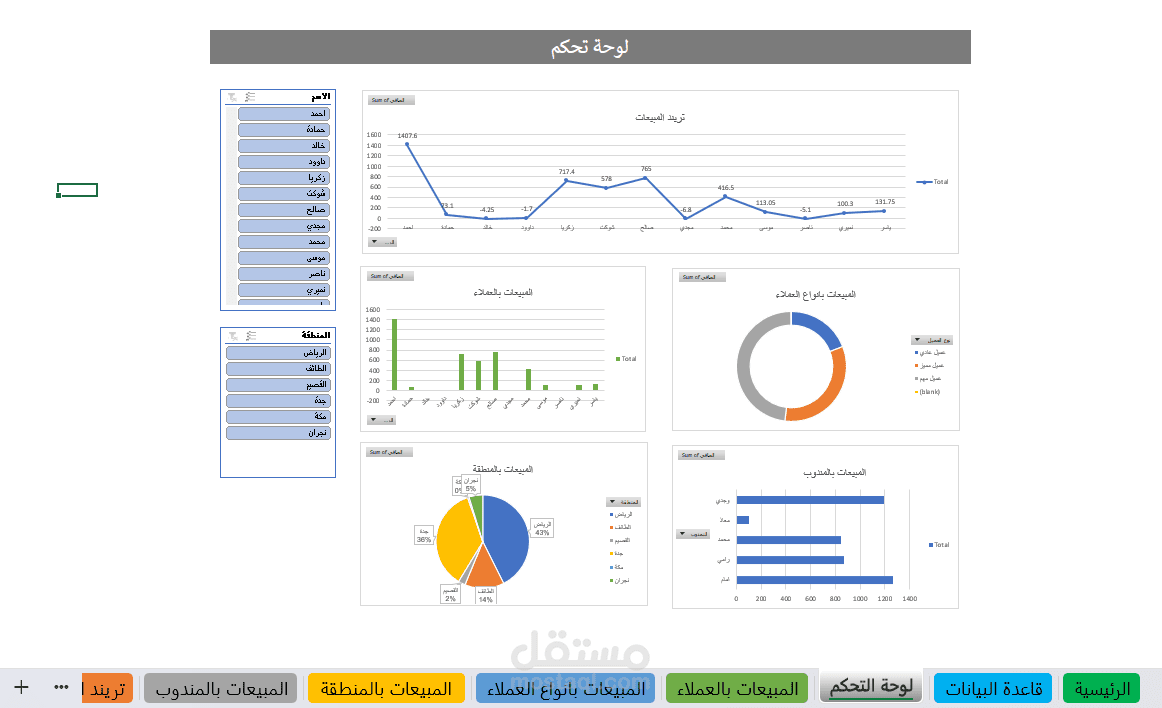Filter the name slicer by صالح
This screenshot has height=708, width=1162.
[x=284, y=210]
